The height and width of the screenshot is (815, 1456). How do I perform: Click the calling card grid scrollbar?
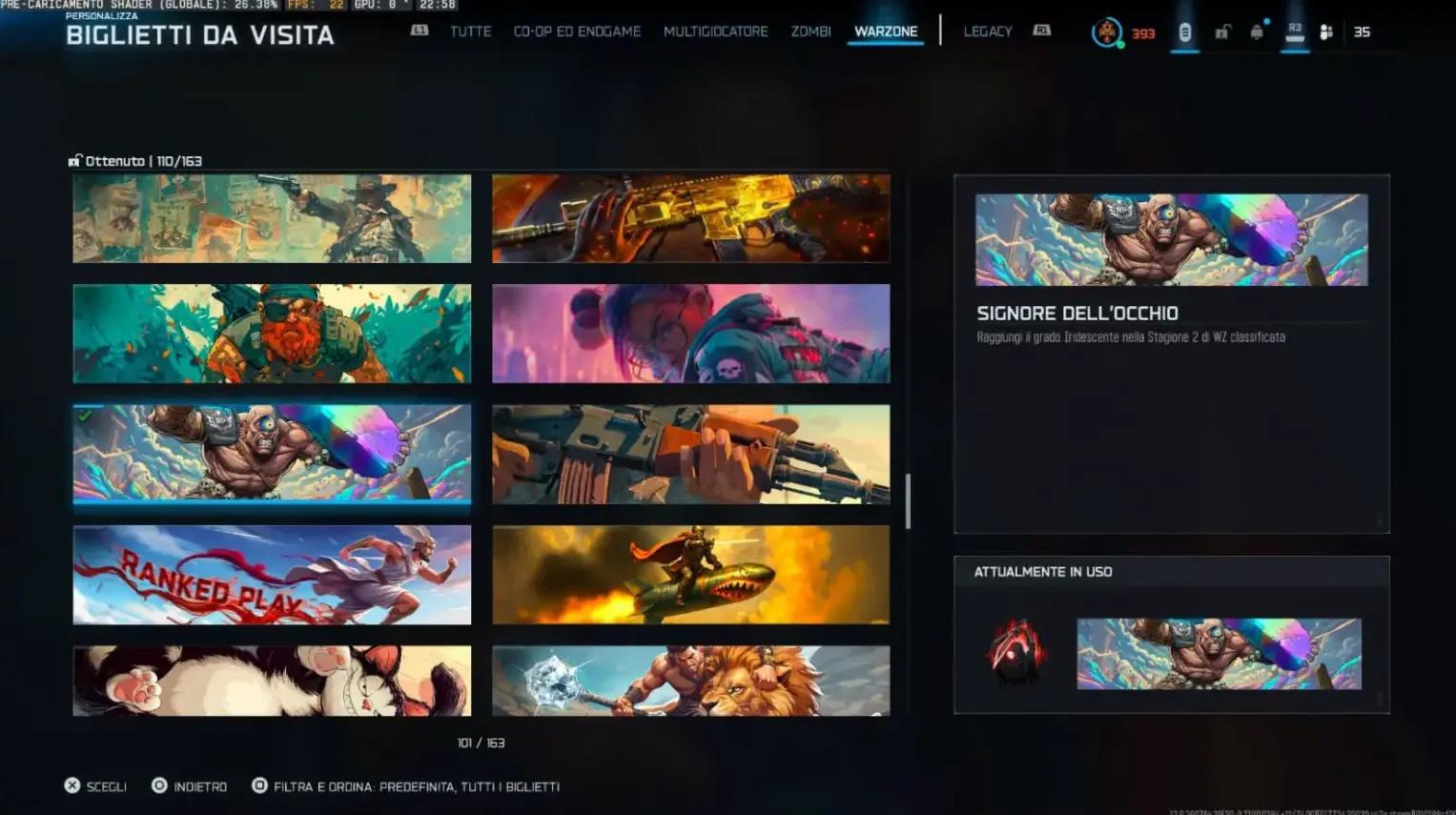click(x=908, y=500)
